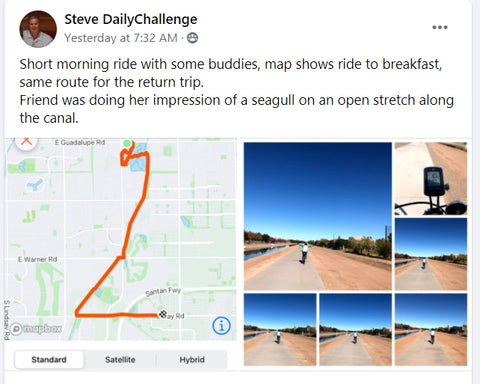Click the post audience privacy icon
The height and width of the screenshot is (384, 480).
[x=192, y=38]
